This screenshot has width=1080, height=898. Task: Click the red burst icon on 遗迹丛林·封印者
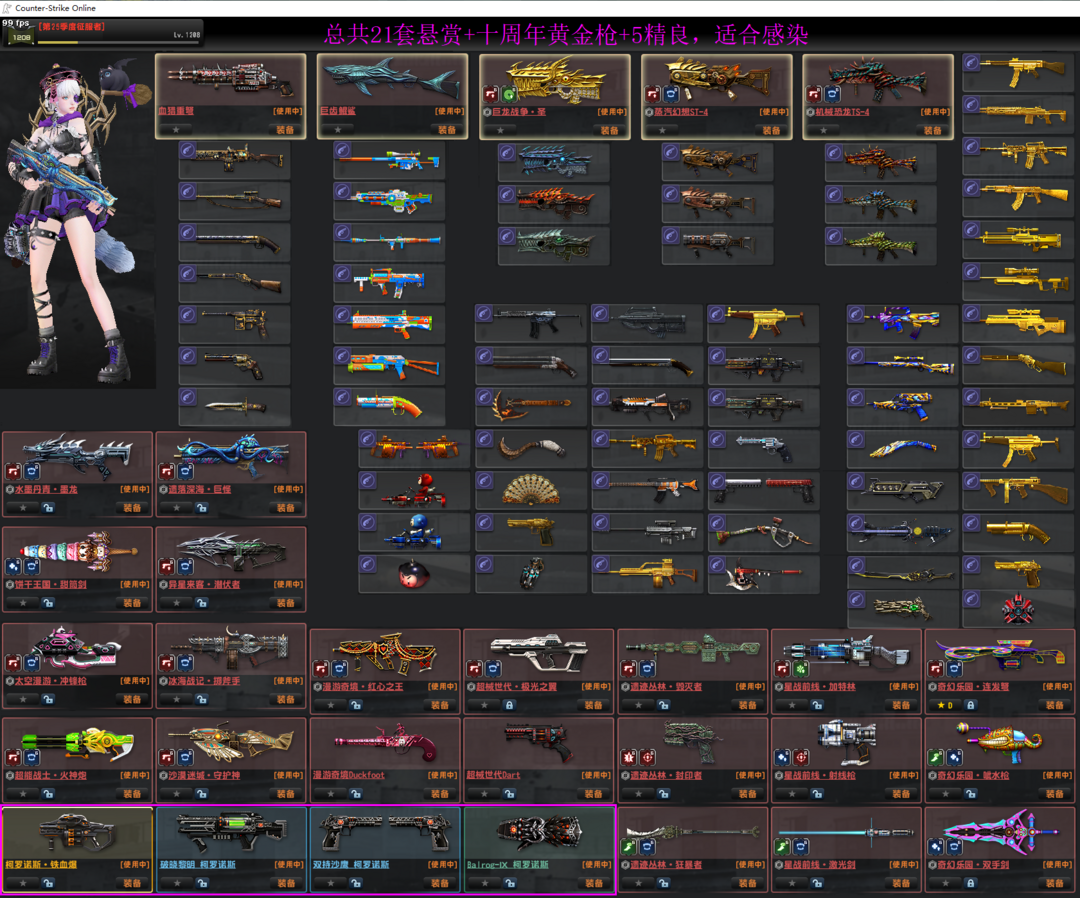click(x=629, y=758)
